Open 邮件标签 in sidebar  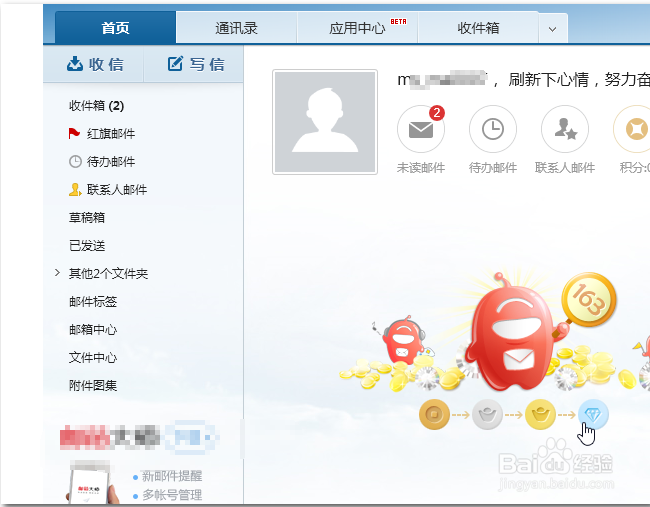click(x=93, y=301)
